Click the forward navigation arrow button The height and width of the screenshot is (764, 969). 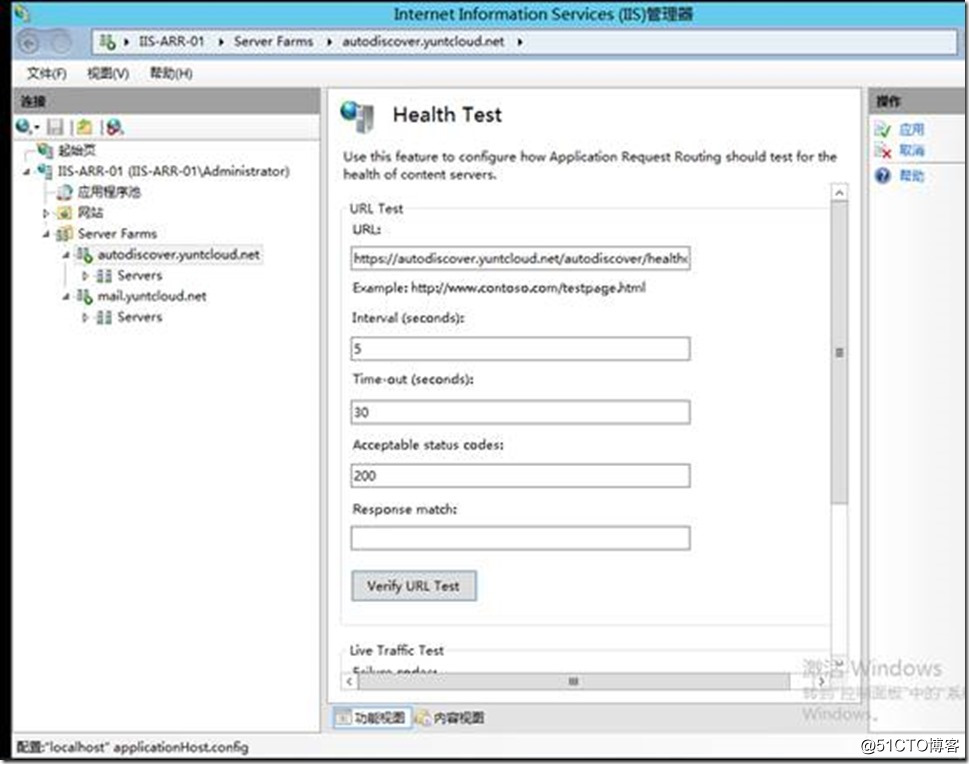coord(59,42)
